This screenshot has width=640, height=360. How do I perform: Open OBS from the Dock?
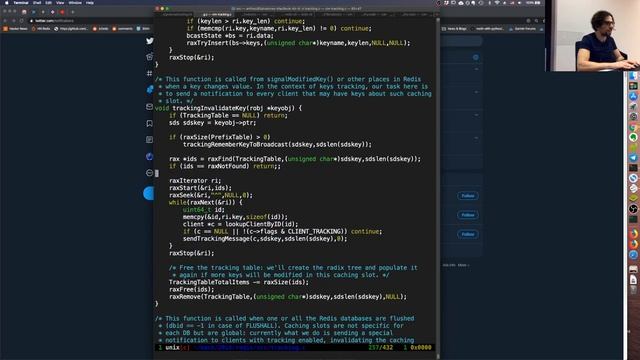(x=633, y=209)
